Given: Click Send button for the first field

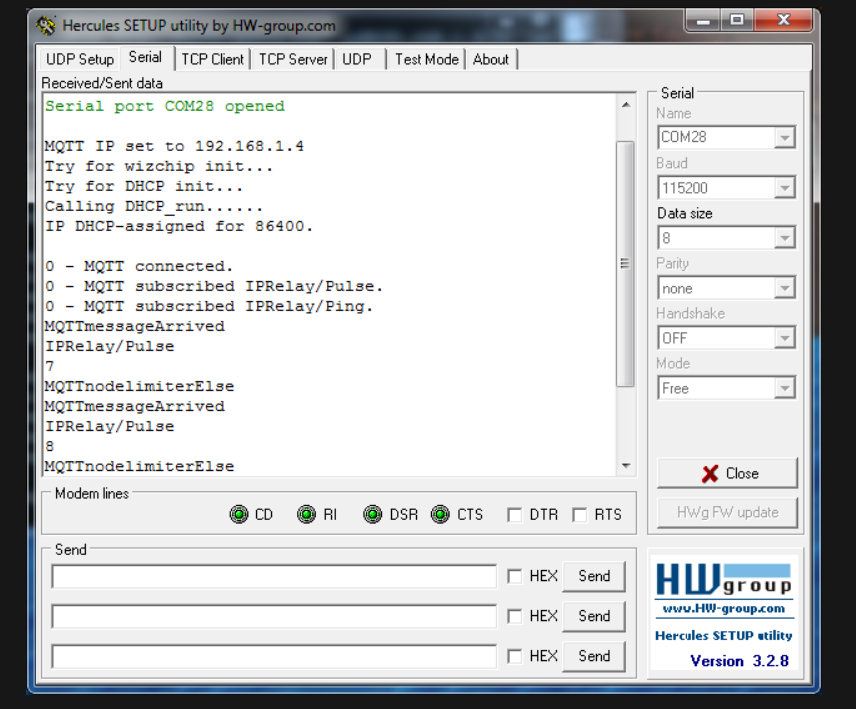Looking at the screenshot, I should pos(594,576).
